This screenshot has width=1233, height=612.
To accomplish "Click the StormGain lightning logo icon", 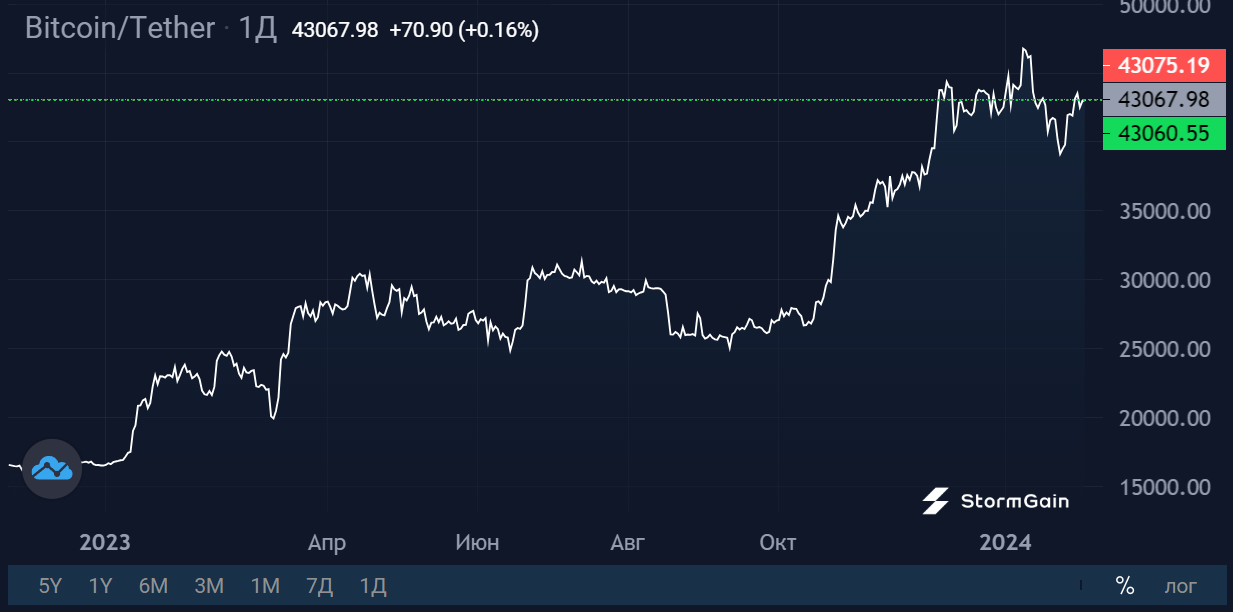I will coord(935,501).
